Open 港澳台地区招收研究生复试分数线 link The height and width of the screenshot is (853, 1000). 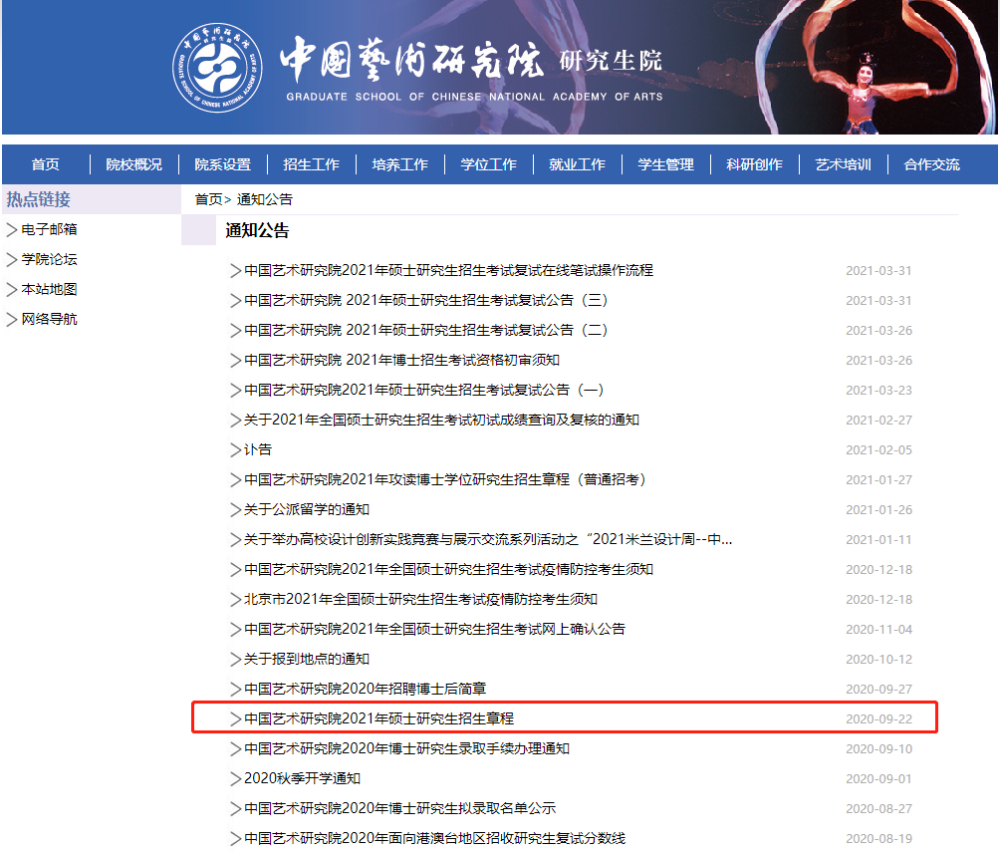tap(435, 838)
